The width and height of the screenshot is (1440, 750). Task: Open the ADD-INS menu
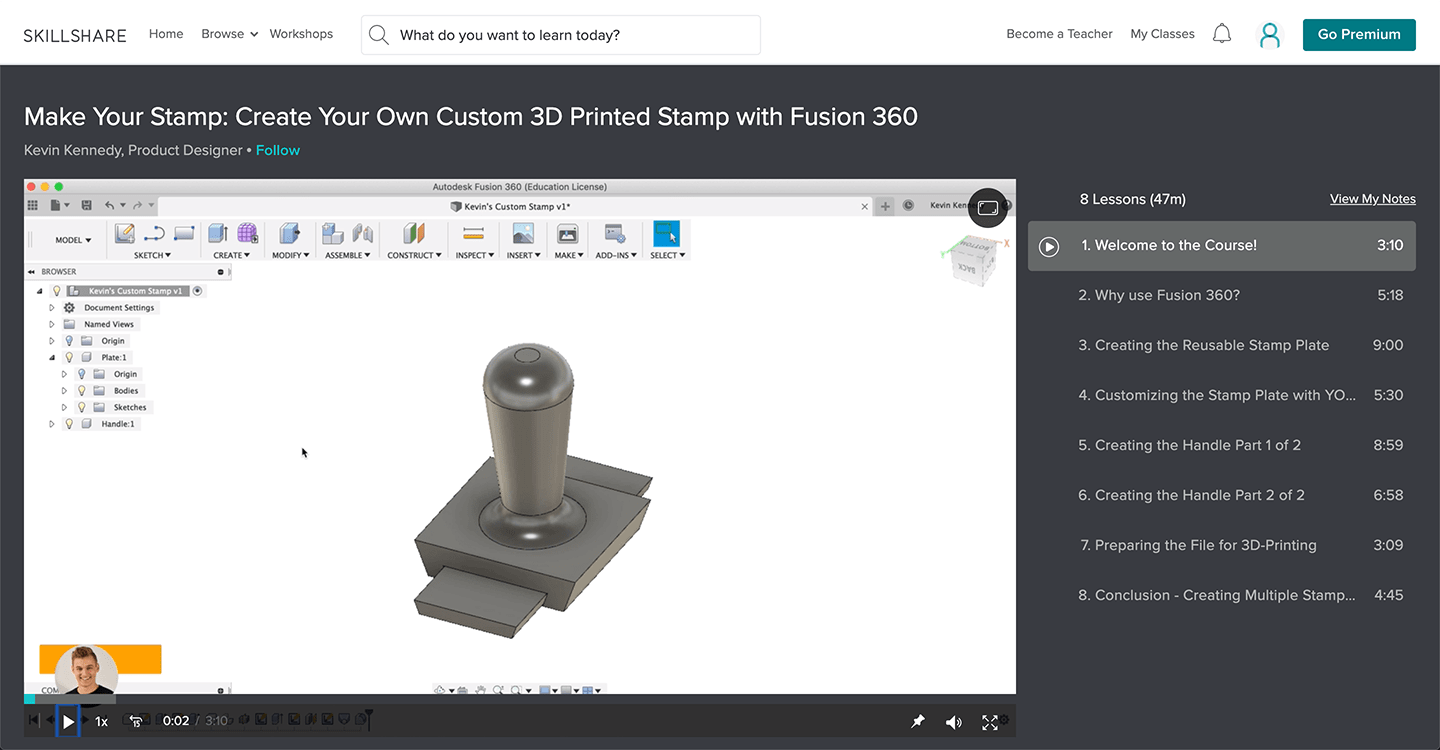click(616, 255)
